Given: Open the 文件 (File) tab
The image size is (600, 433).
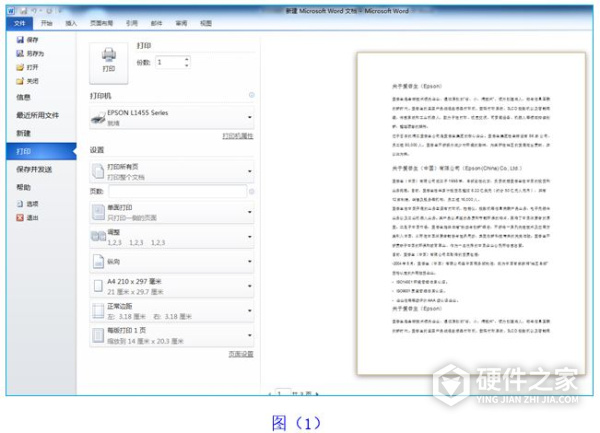Looking at the screenshot, I should click(x=20, y=23).
